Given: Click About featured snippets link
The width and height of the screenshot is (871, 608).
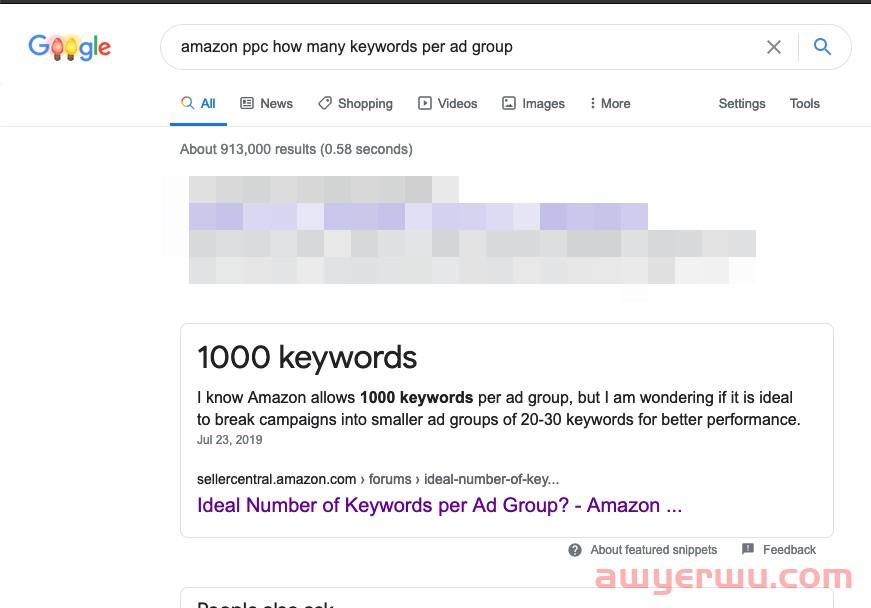Looking at the screenshot, I should pos(653,550).
